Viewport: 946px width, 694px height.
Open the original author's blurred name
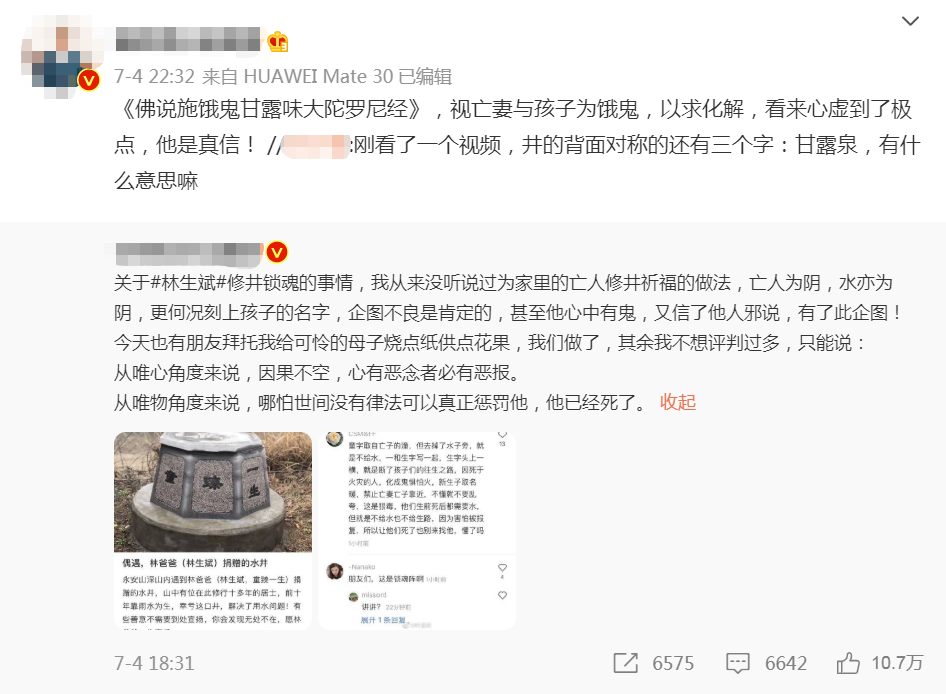(x=189, y=253)
